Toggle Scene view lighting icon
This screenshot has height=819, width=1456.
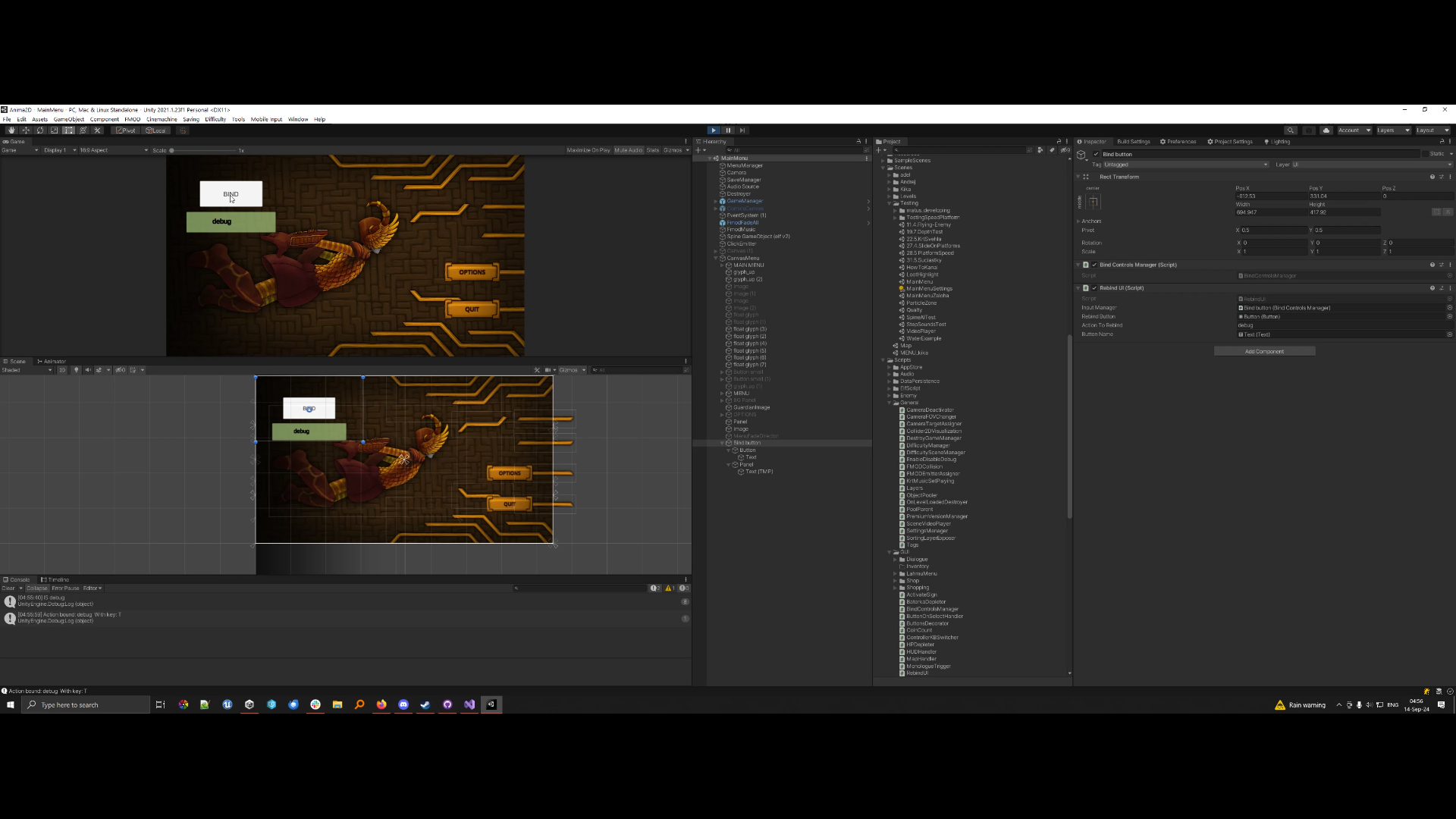76,370
